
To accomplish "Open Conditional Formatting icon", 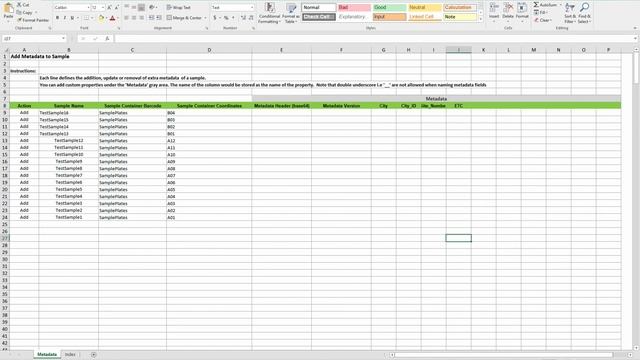I will pos(269,7).
